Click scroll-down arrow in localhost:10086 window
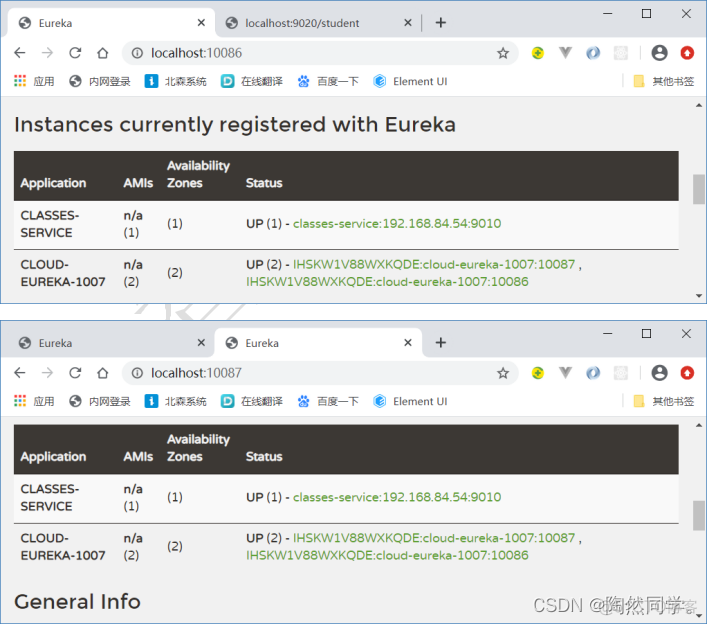Image resolution: width=707 pixels, height=625 pixels. [698, 296]
